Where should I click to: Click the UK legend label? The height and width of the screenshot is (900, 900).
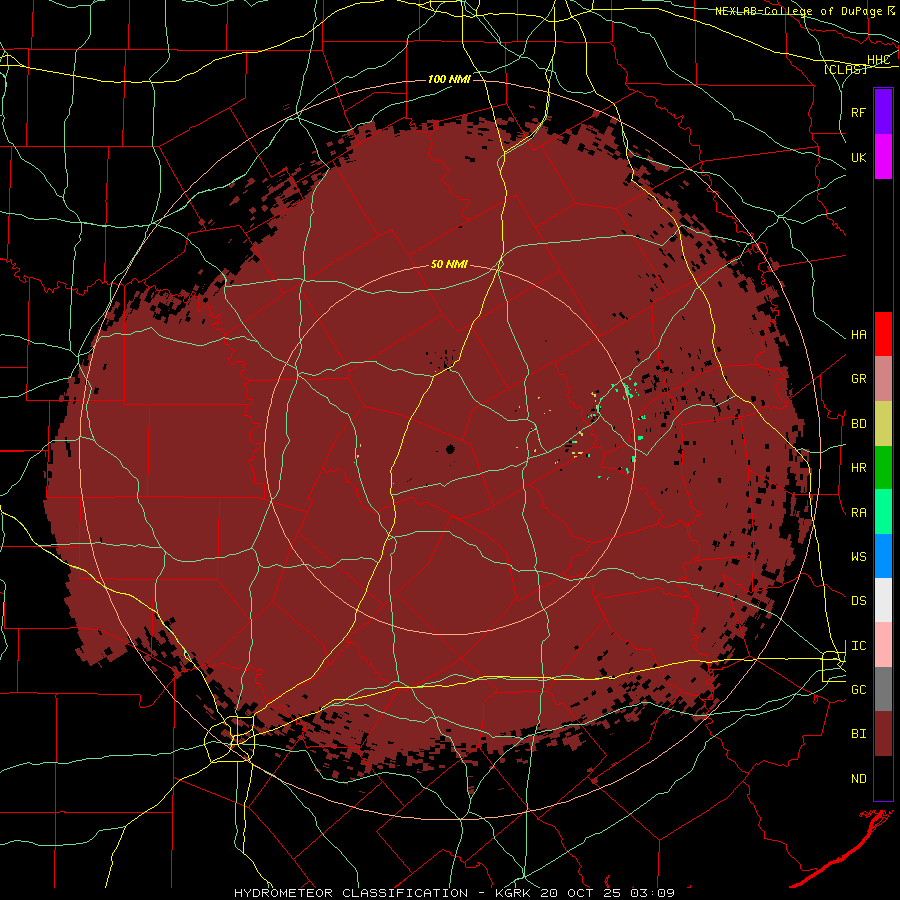(x=858, y=157)
